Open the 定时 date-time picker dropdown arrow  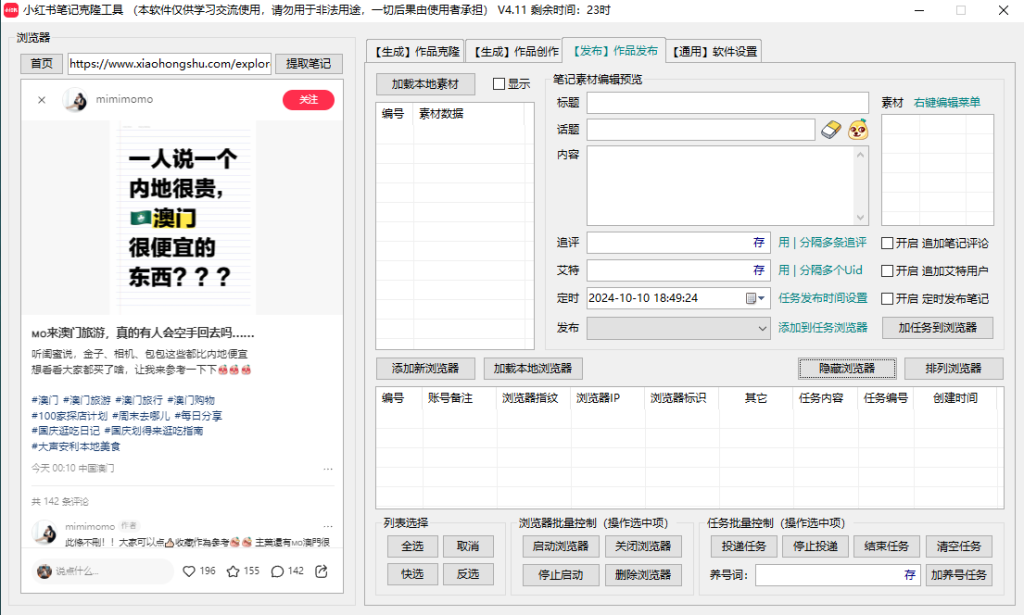pyautogui.click(x=762, y=298)
